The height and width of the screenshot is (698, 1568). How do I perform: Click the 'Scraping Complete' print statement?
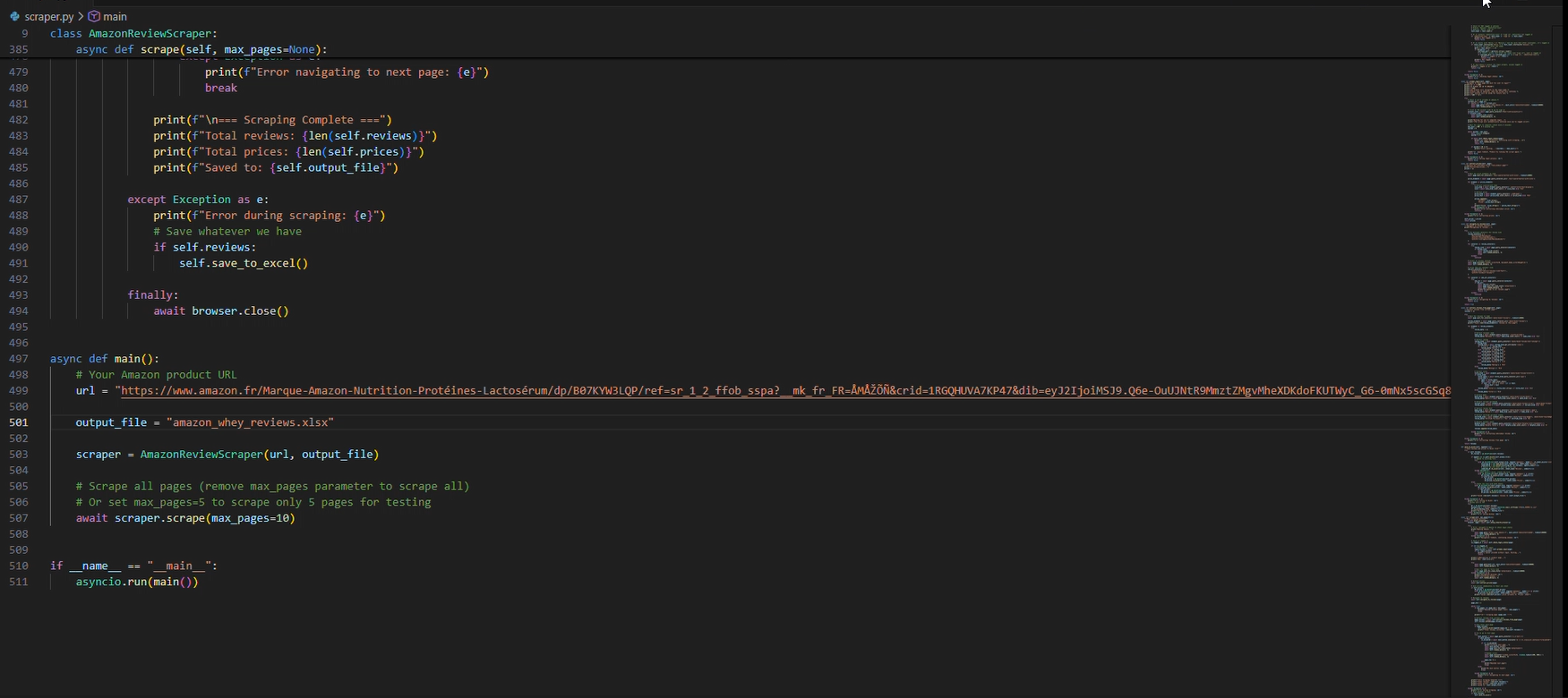click(273, 120)
